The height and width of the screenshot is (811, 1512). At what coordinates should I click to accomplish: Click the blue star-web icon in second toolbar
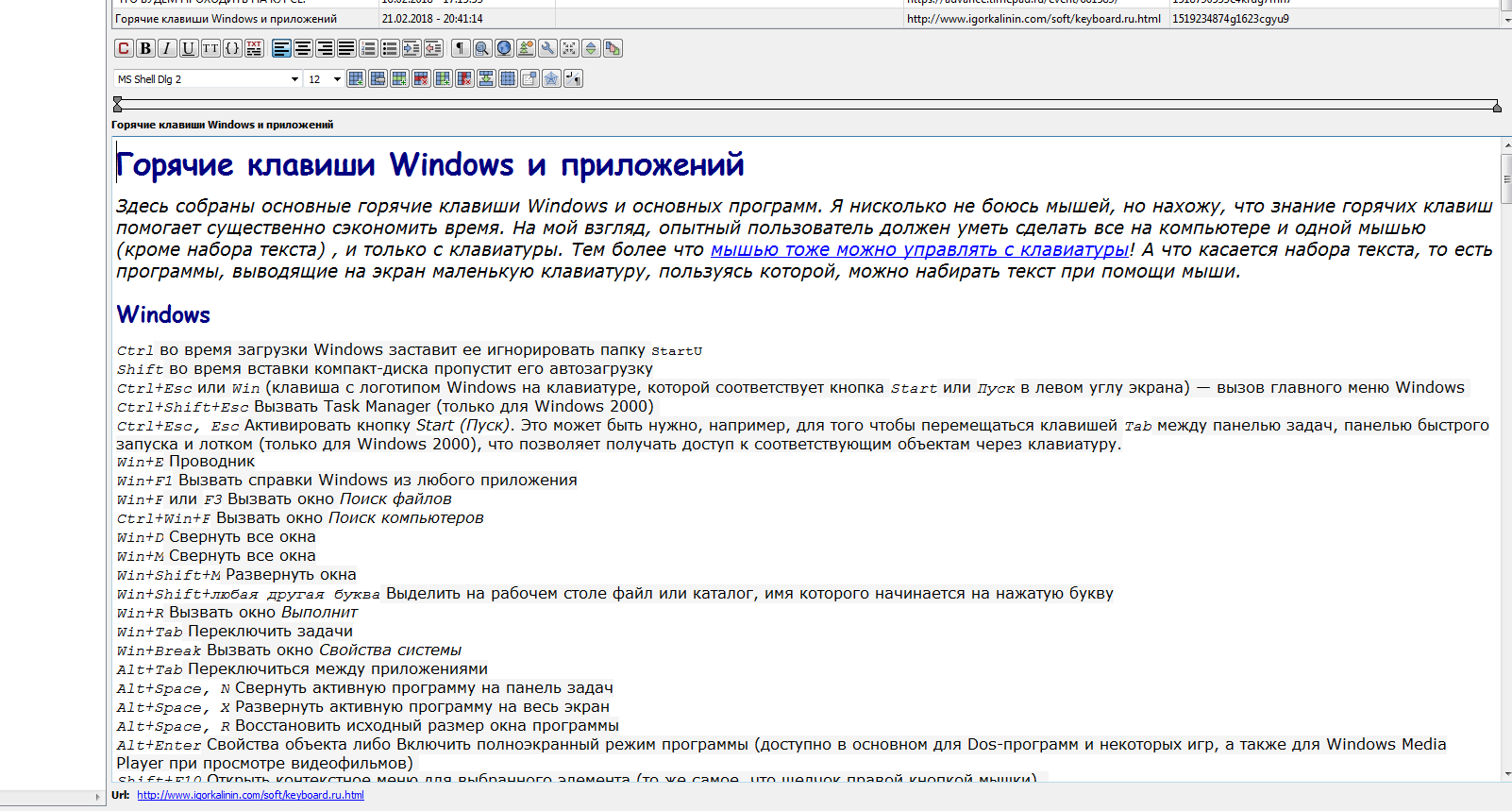pyautogui.click(x=551, y=78)
